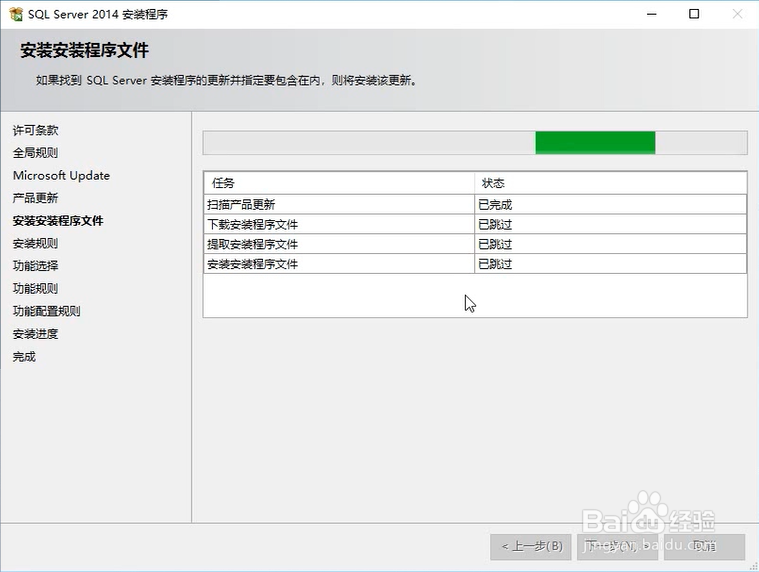Select the 安装进度 step
This screenshot has height=572, width=759.
(35, 334)
